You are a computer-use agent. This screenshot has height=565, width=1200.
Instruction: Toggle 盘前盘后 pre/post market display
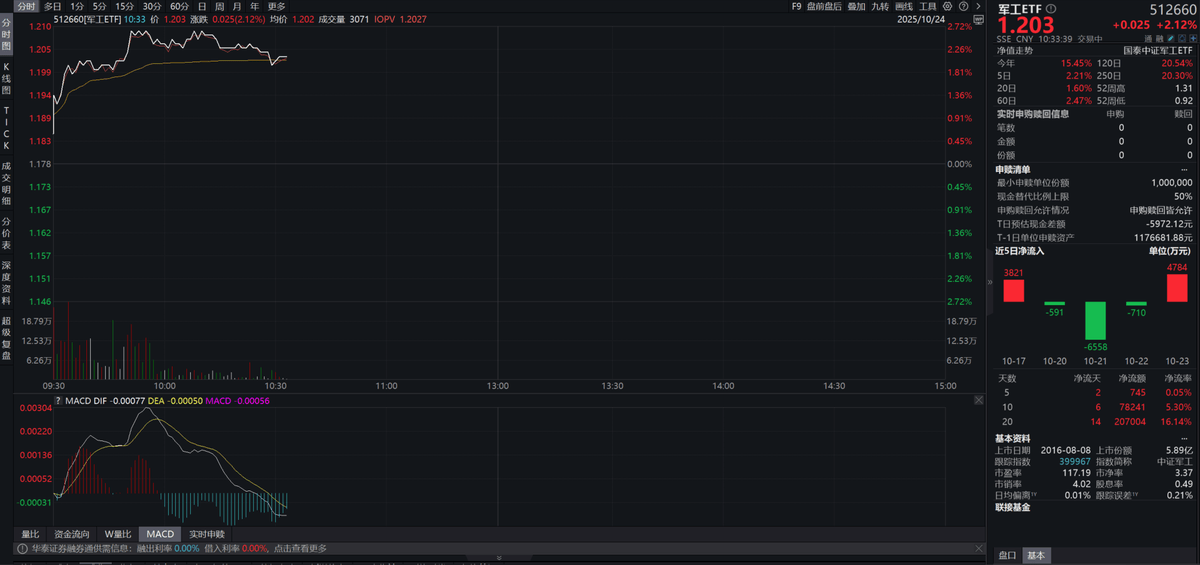823,6
